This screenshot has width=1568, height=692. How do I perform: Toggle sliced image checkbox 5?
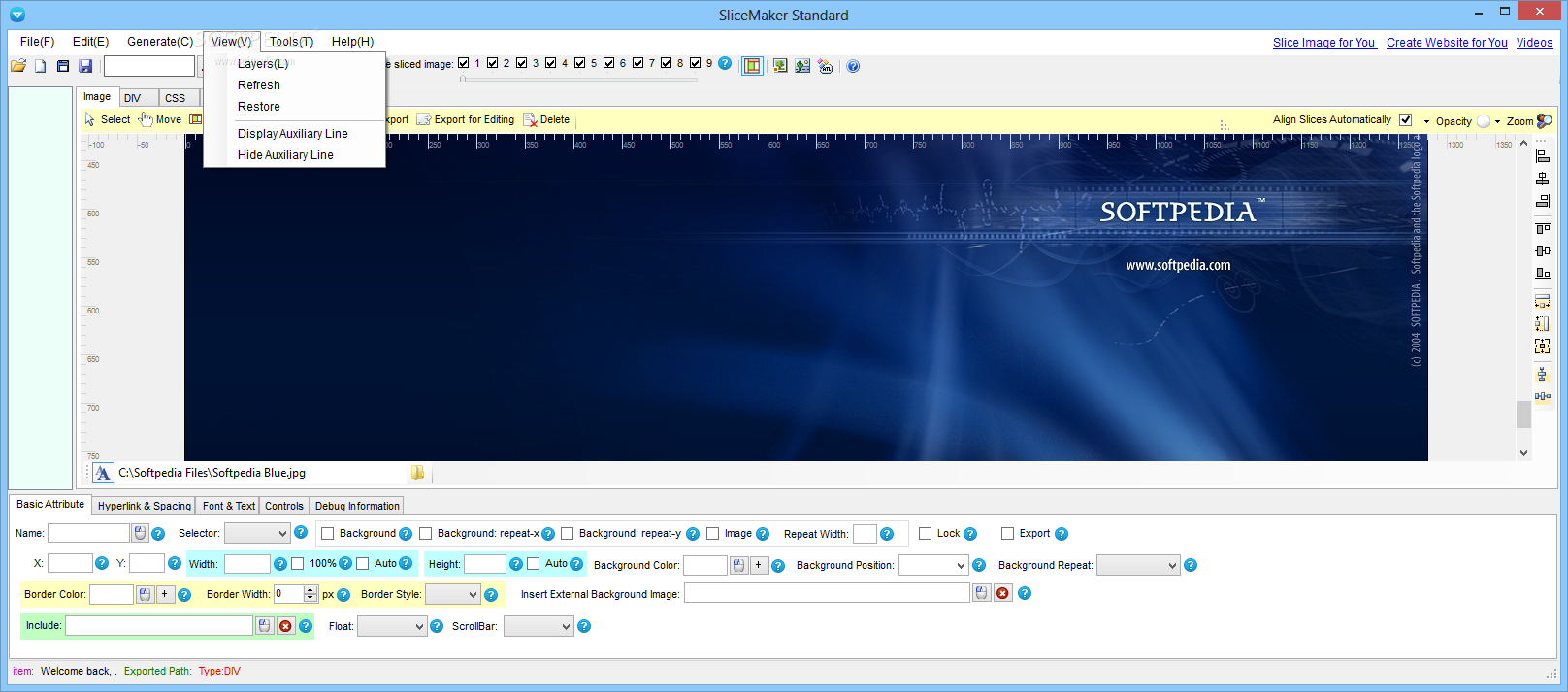pos(580,63)
